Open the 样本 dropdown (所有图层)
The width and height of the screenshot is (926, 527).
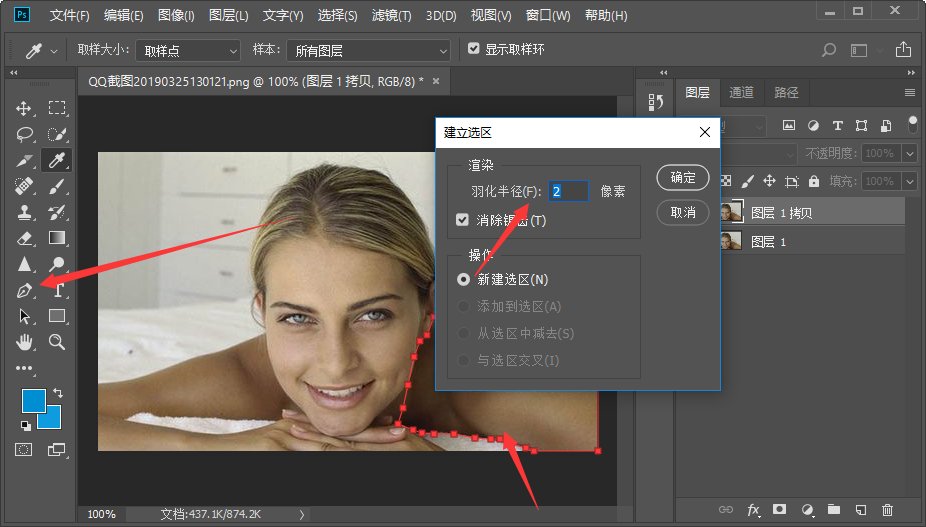pyautogui.click(x=369, y=51)
